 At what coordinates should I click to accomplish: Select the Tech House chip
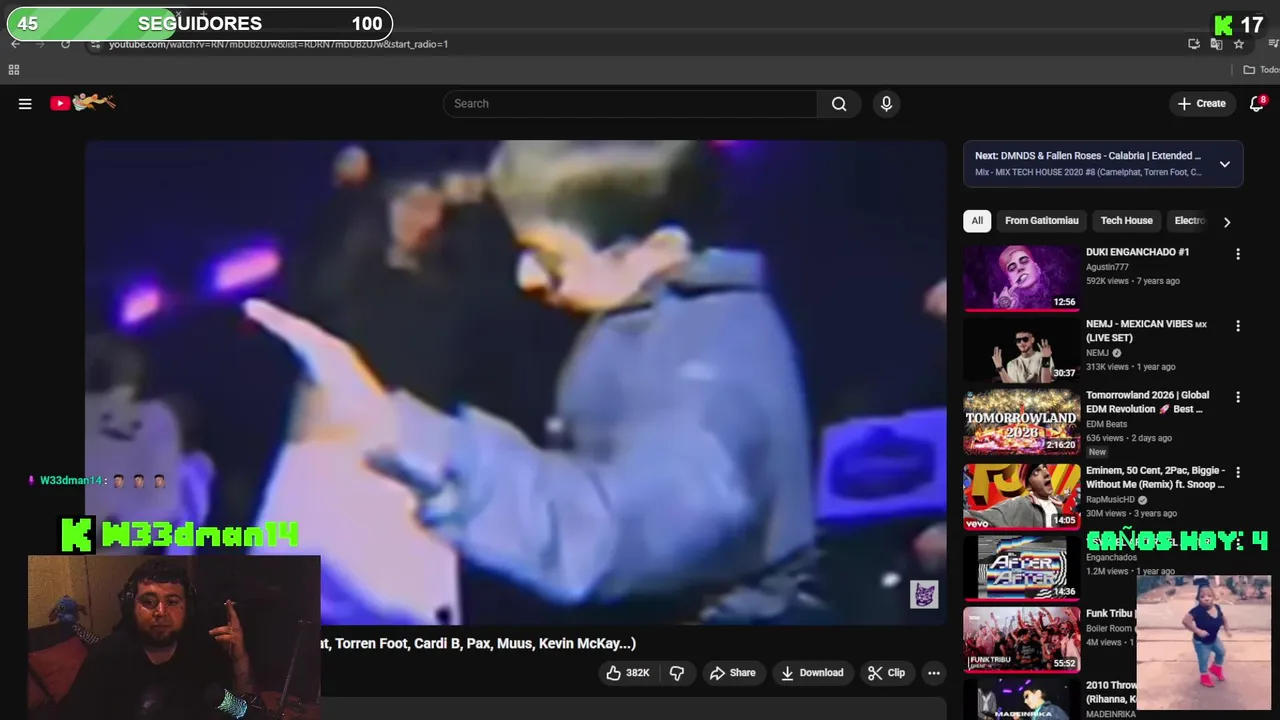(x=1126, y=221)
